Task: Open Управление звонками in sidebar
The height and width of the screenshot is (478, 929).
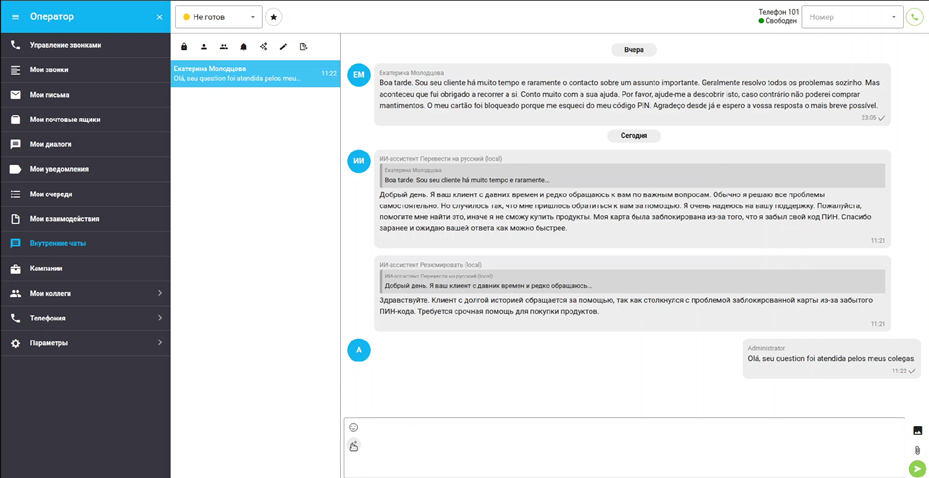Action: pyautogui.click(x=85, y=45)
